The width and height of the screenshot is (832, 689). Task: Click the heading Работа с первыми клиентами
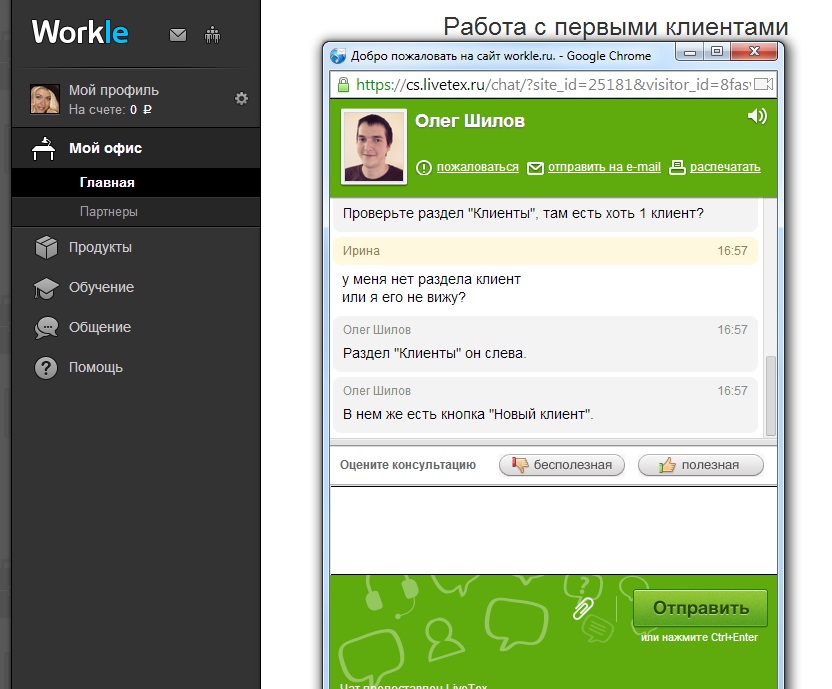click(x=616, y=27)
